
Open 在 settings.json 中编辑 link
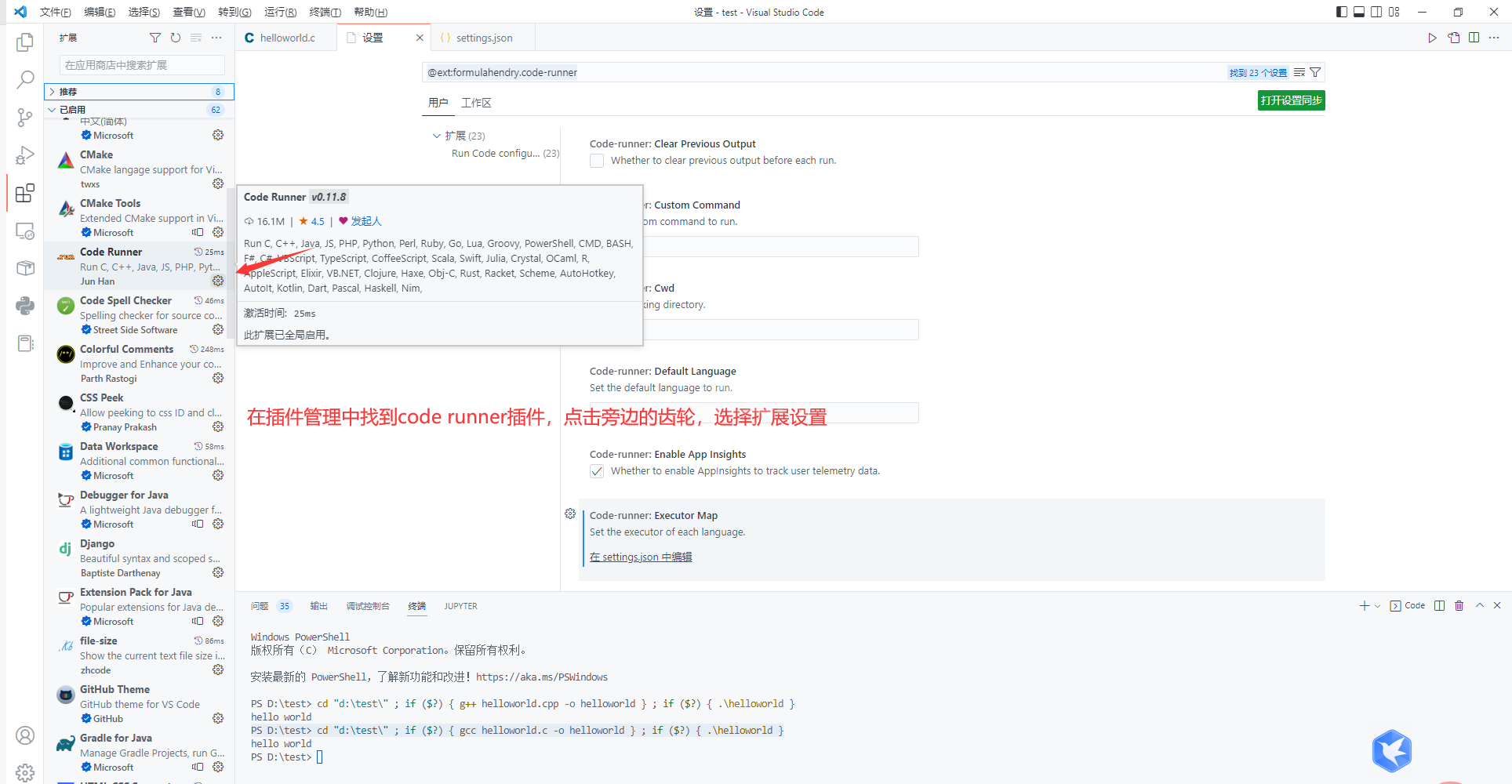(641, 557)
